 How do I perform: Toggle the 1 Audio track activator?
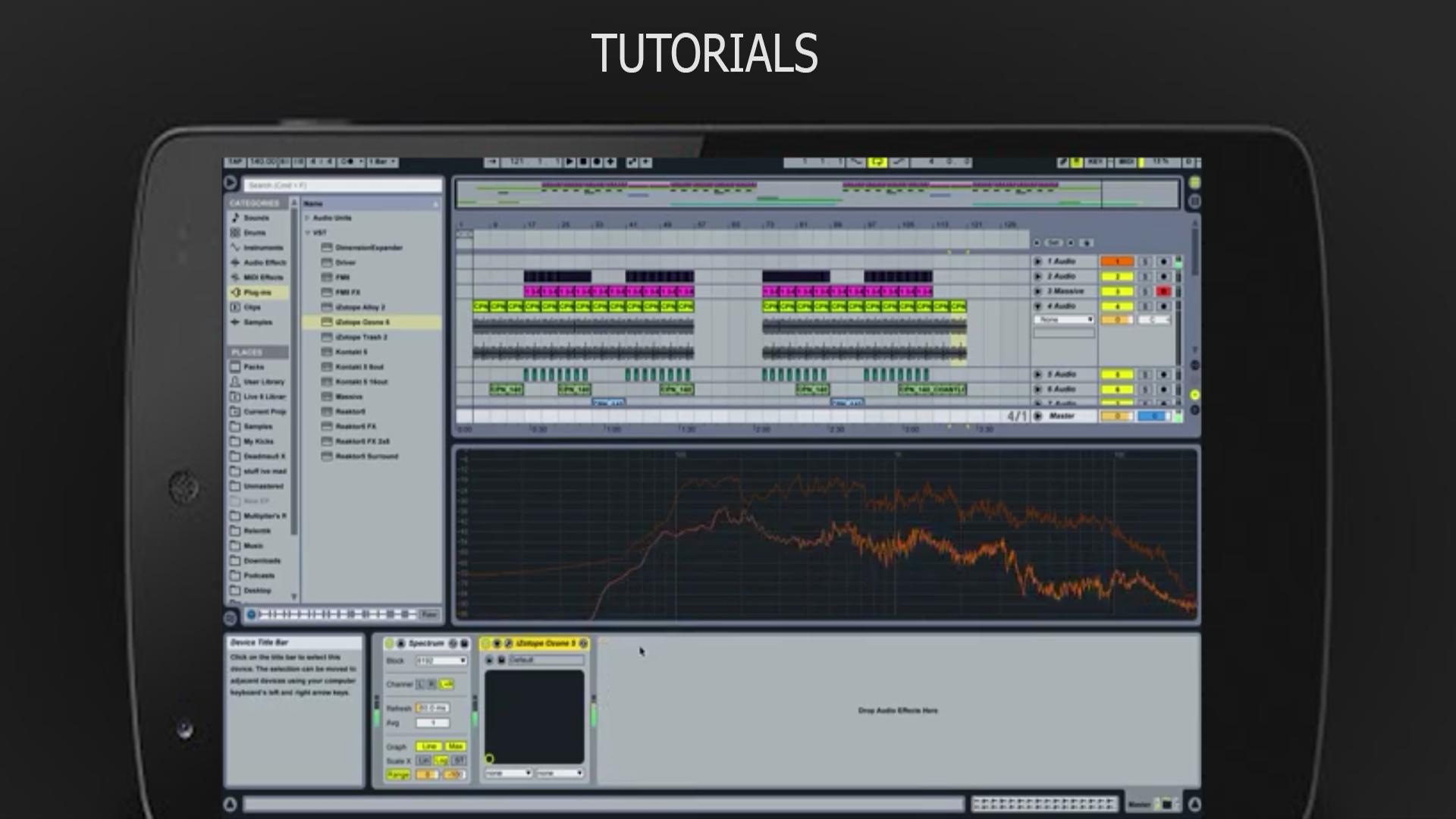click(x=1116, y=262)
